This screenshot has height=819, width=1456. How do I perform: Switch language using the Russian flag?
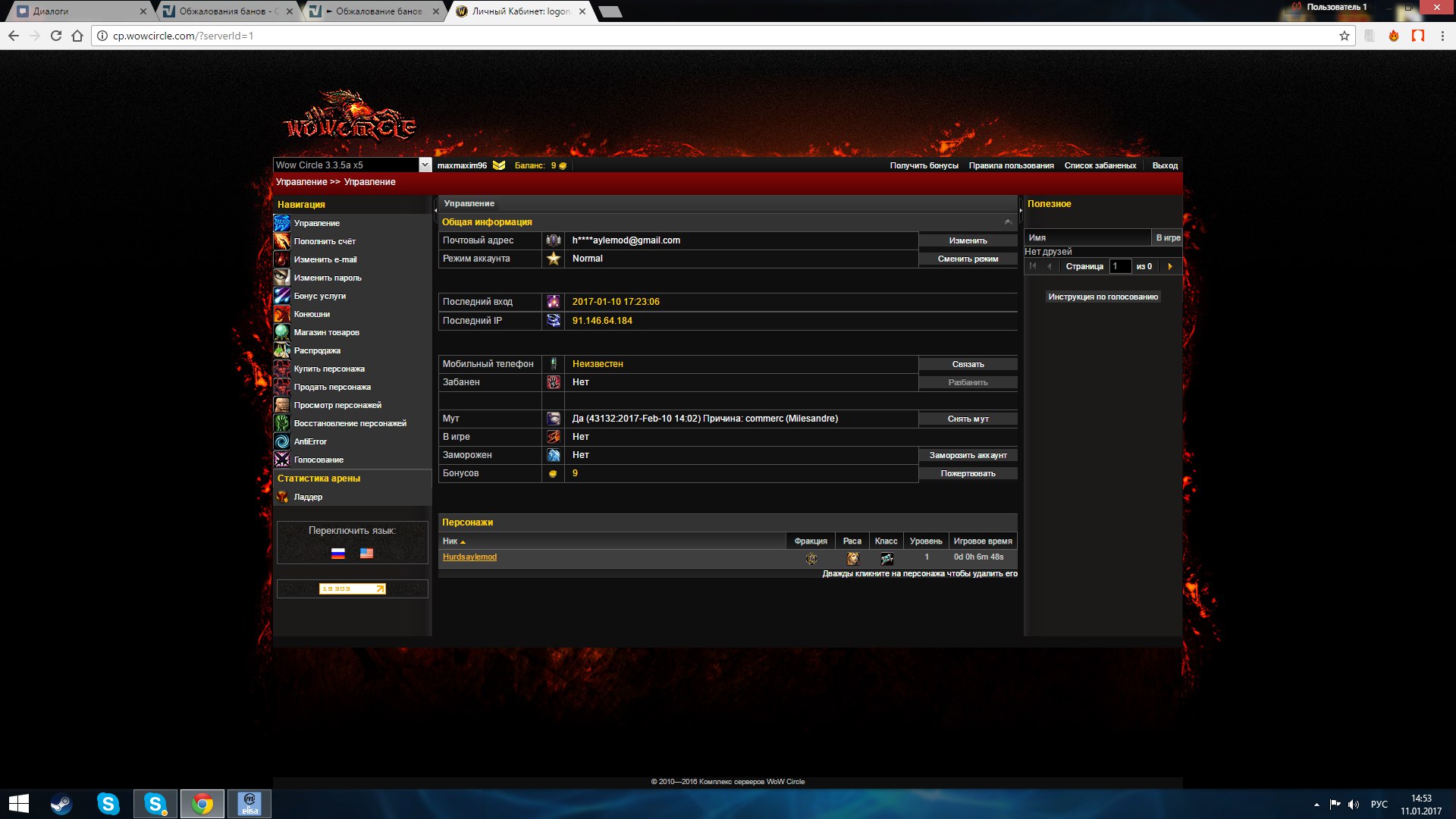[338, 554]
